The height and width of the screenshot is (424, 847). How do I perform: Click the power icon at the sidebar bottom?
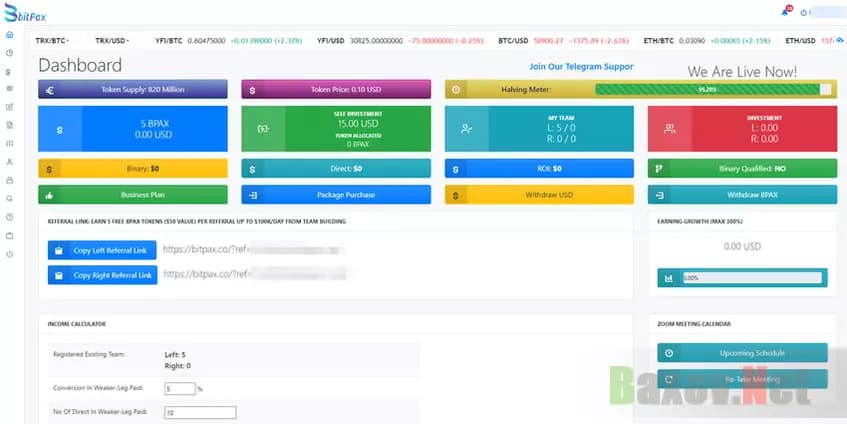tap(9, 254)
